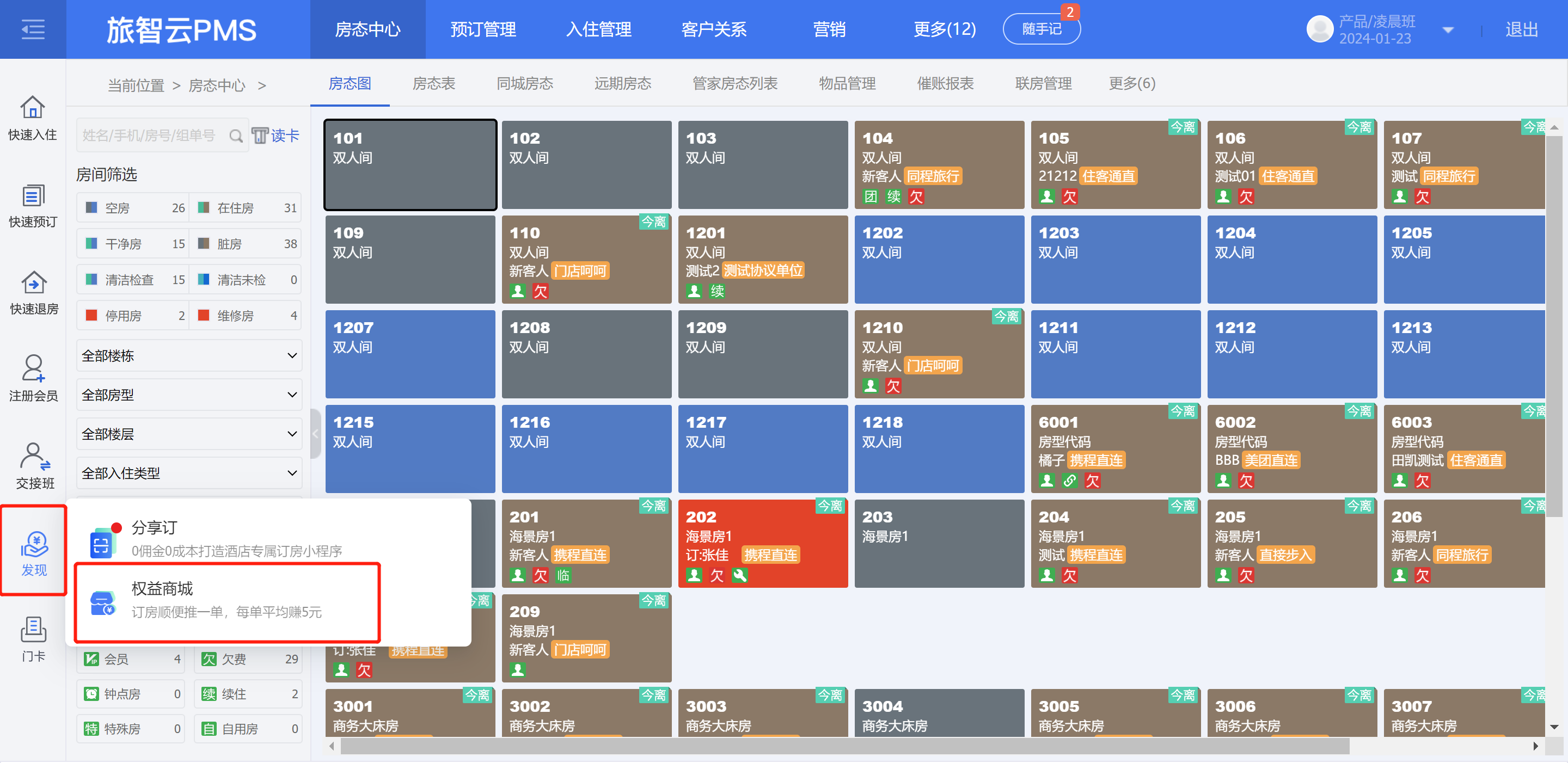1568x763 pixels.
Task: Toggle the 欠费 arrears filter
Action: tap(248, 659)
